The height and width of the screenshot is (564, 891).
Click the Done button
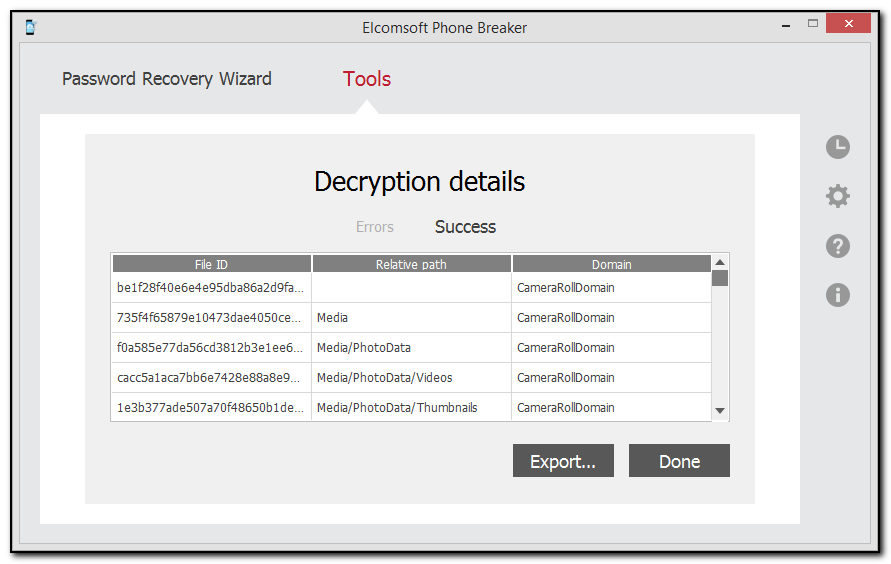tap(679, 461)
